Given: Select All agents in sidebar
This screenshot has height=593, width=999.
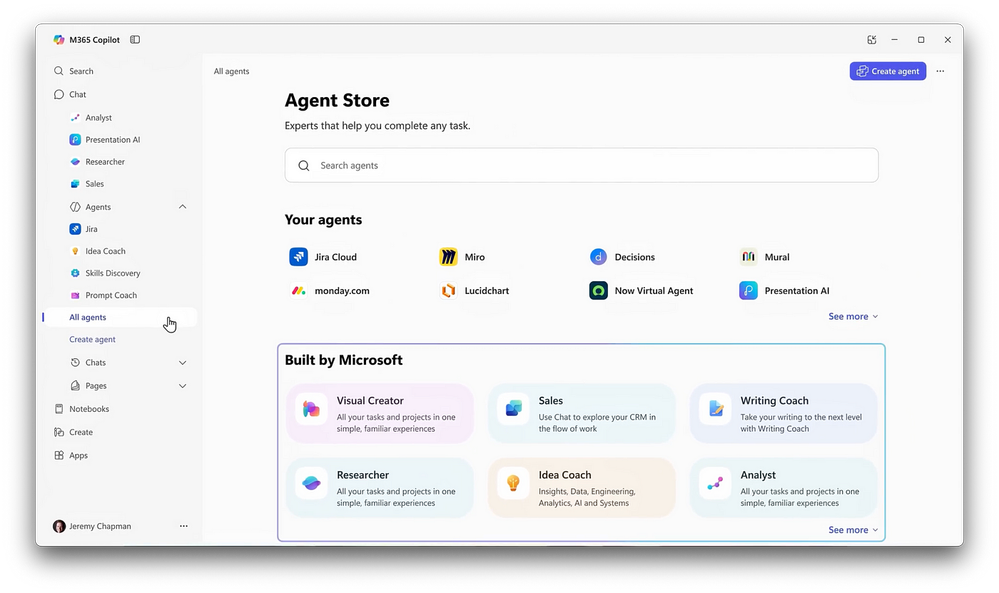Looking at the screenshot, I should (88, 317).
